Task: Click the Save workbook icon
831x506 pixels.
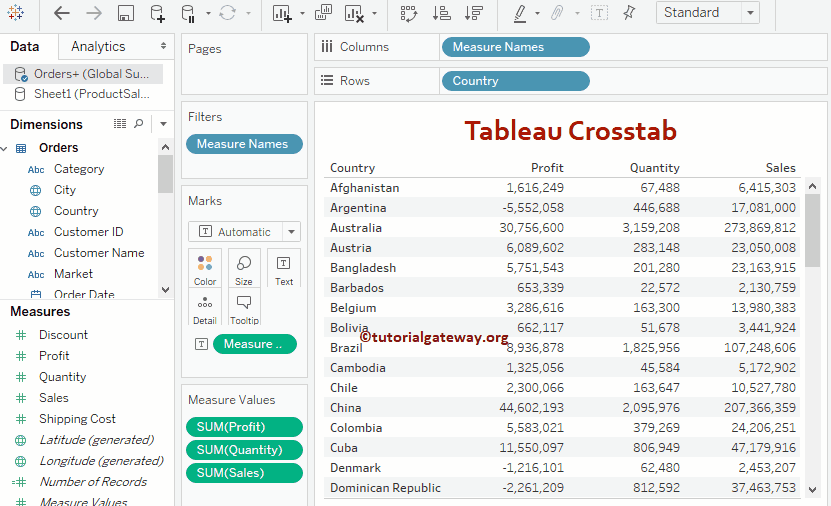Action: [126, 13]
